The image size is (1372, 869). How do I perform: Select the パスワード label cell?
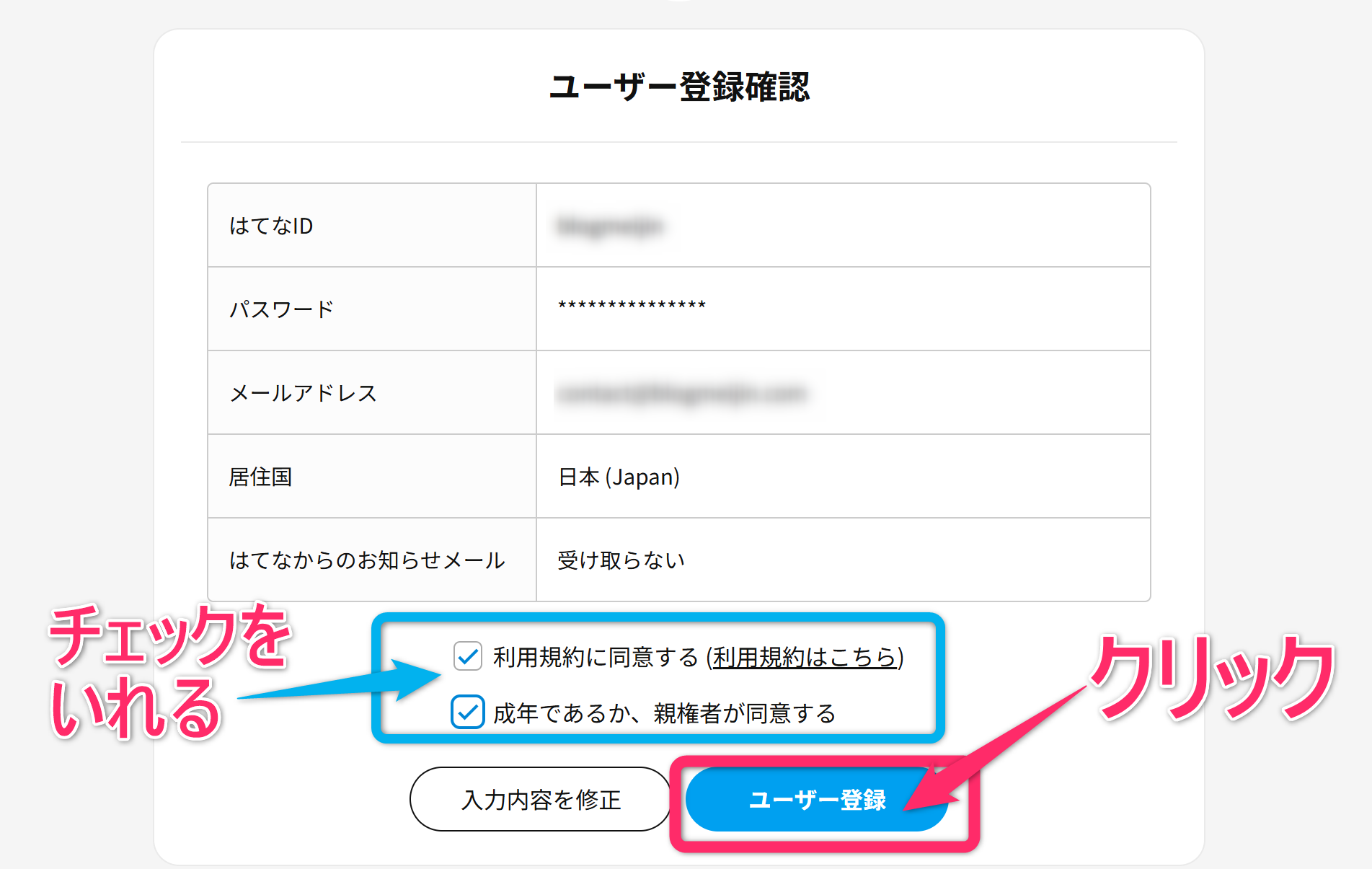click(x=372, y=309)
